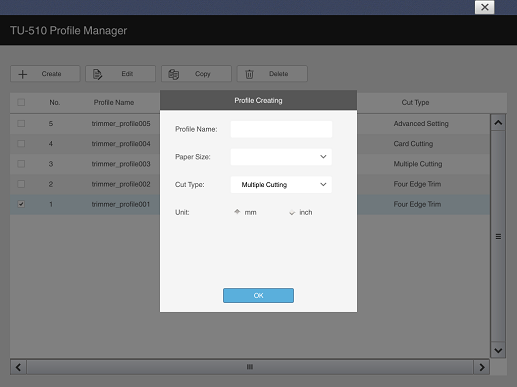Screen dimensions: 517x387
Task: Select the trimmer_profile004 name cell
Action: coord(121,144)
